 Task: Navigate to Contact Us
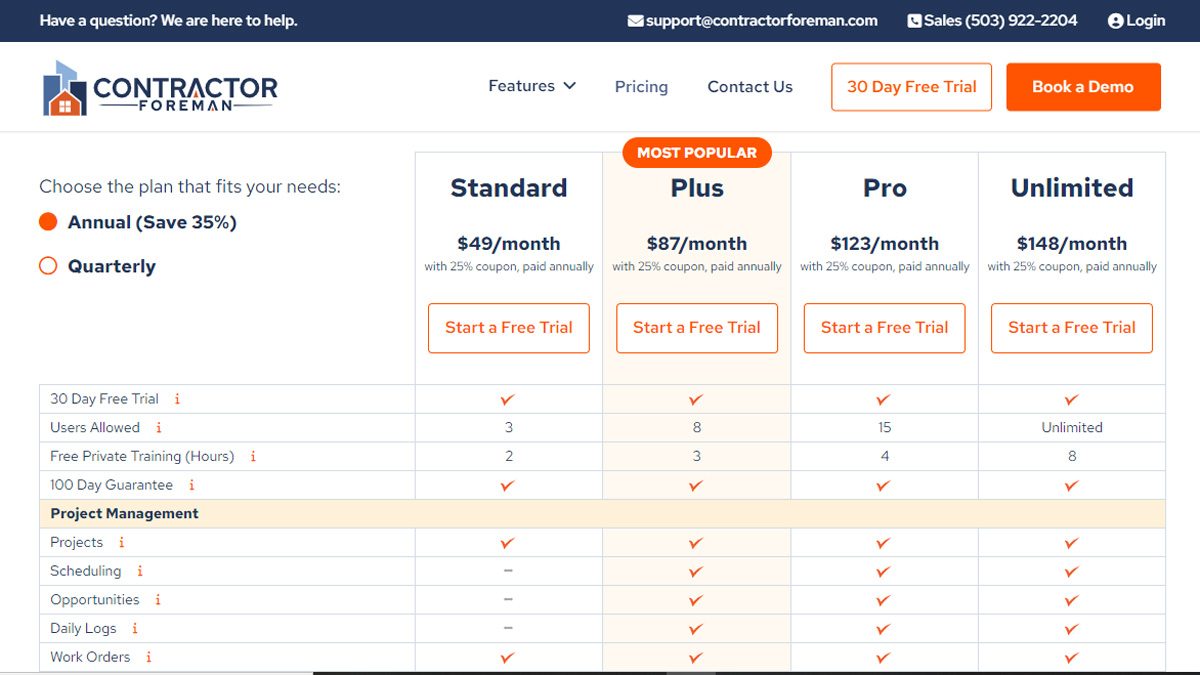[749, 87]
